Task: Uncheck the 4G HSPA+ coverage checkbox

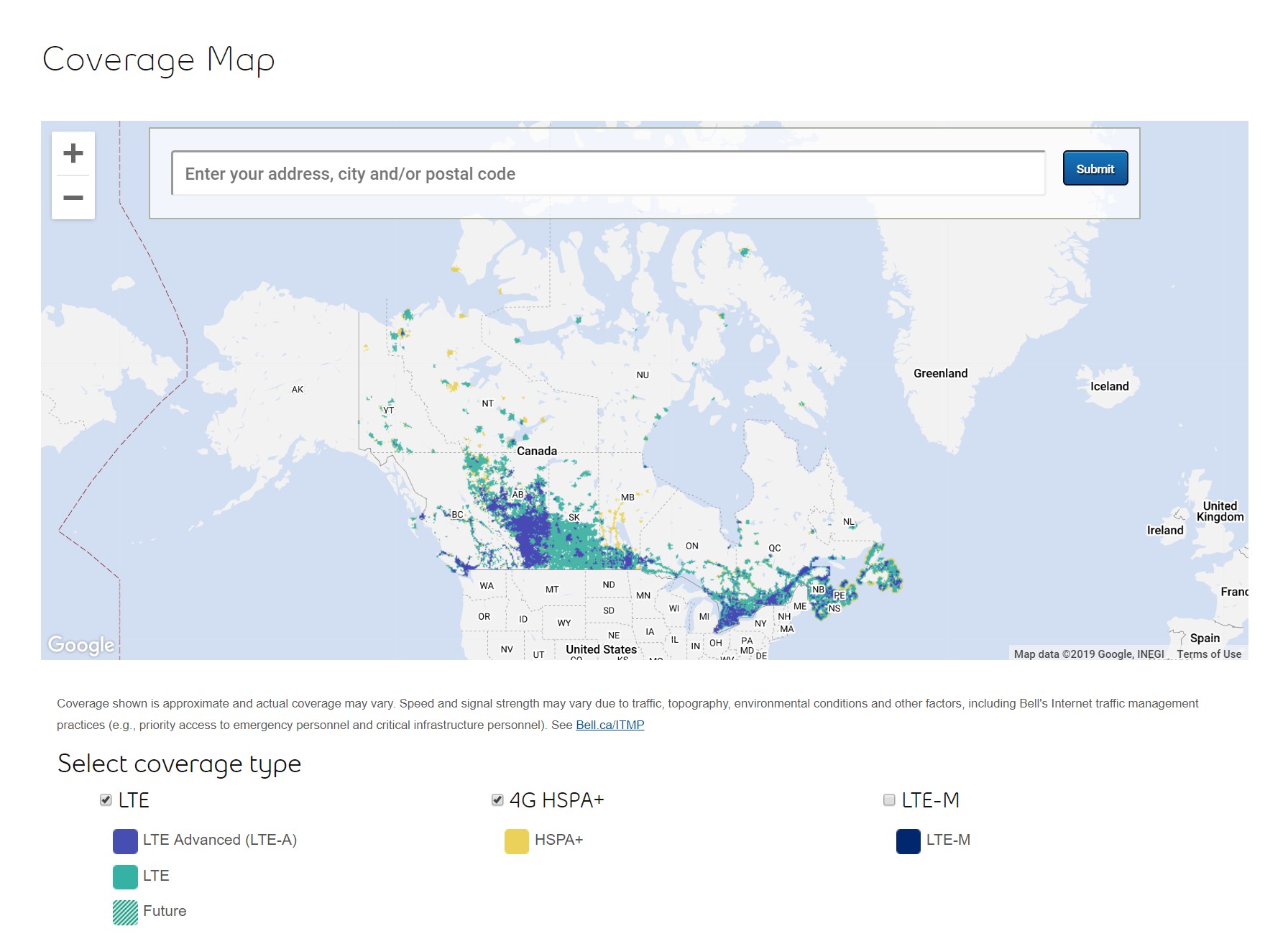Action: click(x=497, y=800)
